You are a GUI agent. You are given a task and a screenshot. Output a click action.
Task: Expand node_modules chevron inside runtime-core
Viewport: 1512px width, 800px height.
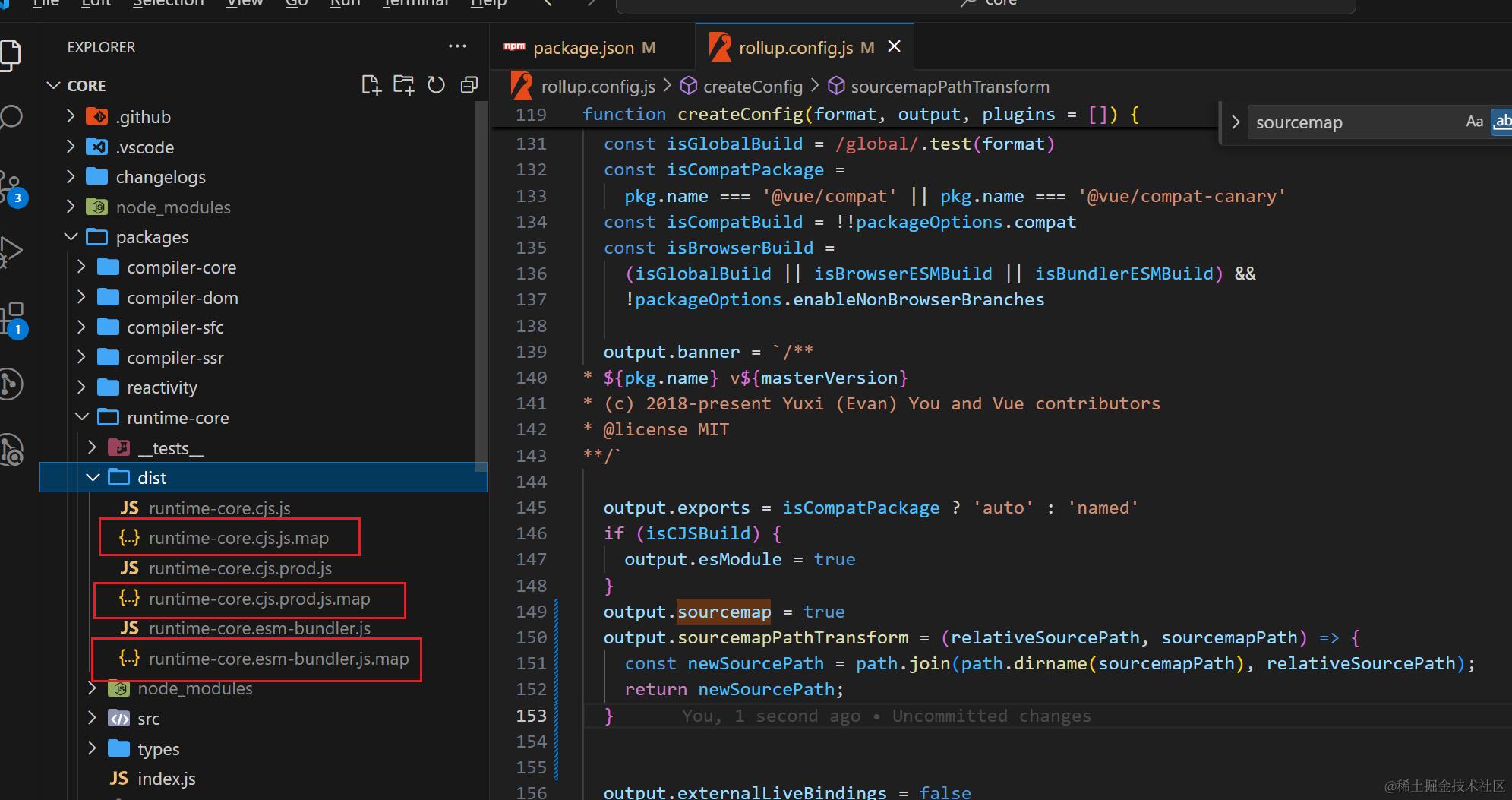93,688
